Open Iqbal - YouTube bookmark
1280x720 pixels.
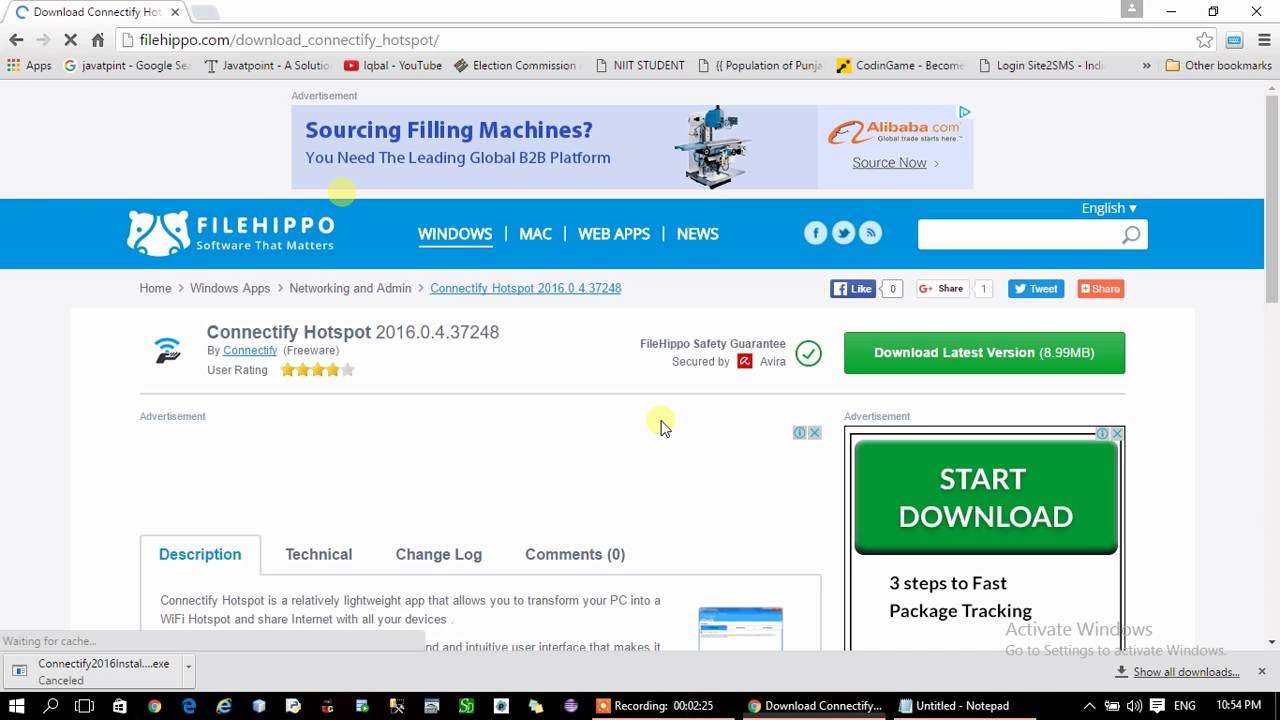392,65
